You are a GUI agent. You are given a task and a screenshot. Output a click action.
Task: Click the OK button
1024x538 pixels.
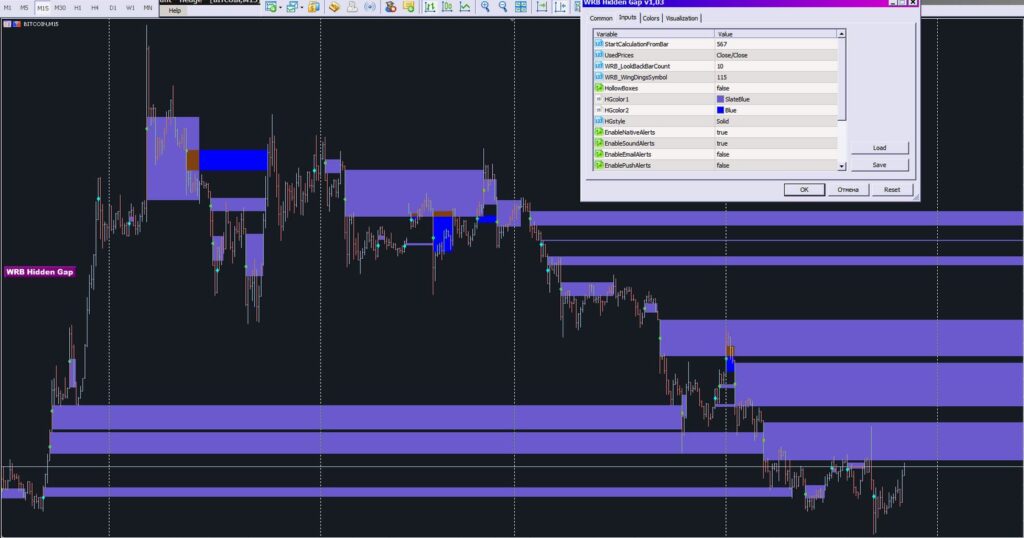[x=804, y=189]
